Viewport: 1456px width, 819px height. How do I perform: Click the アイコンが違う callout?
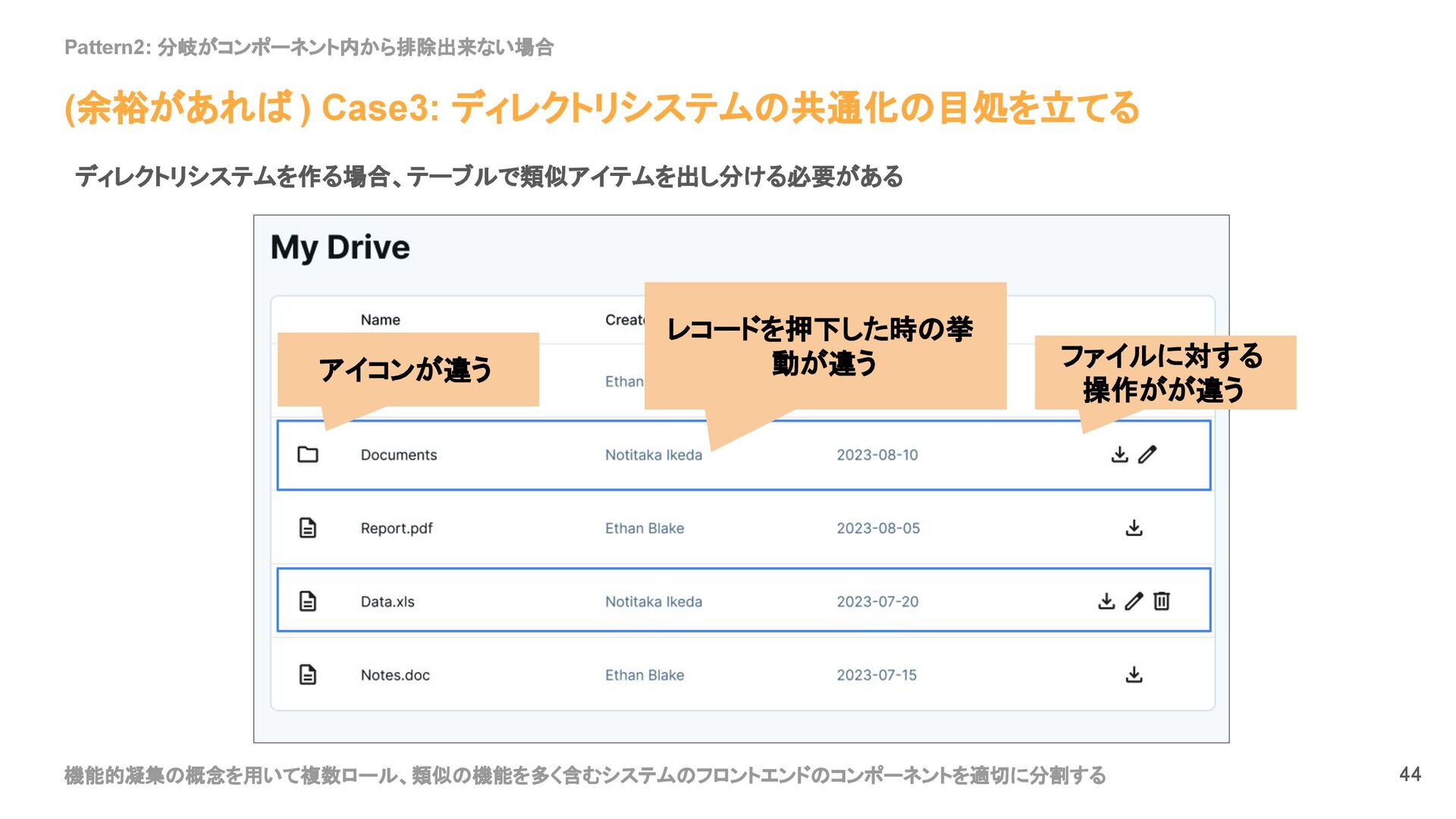[407, 370]
